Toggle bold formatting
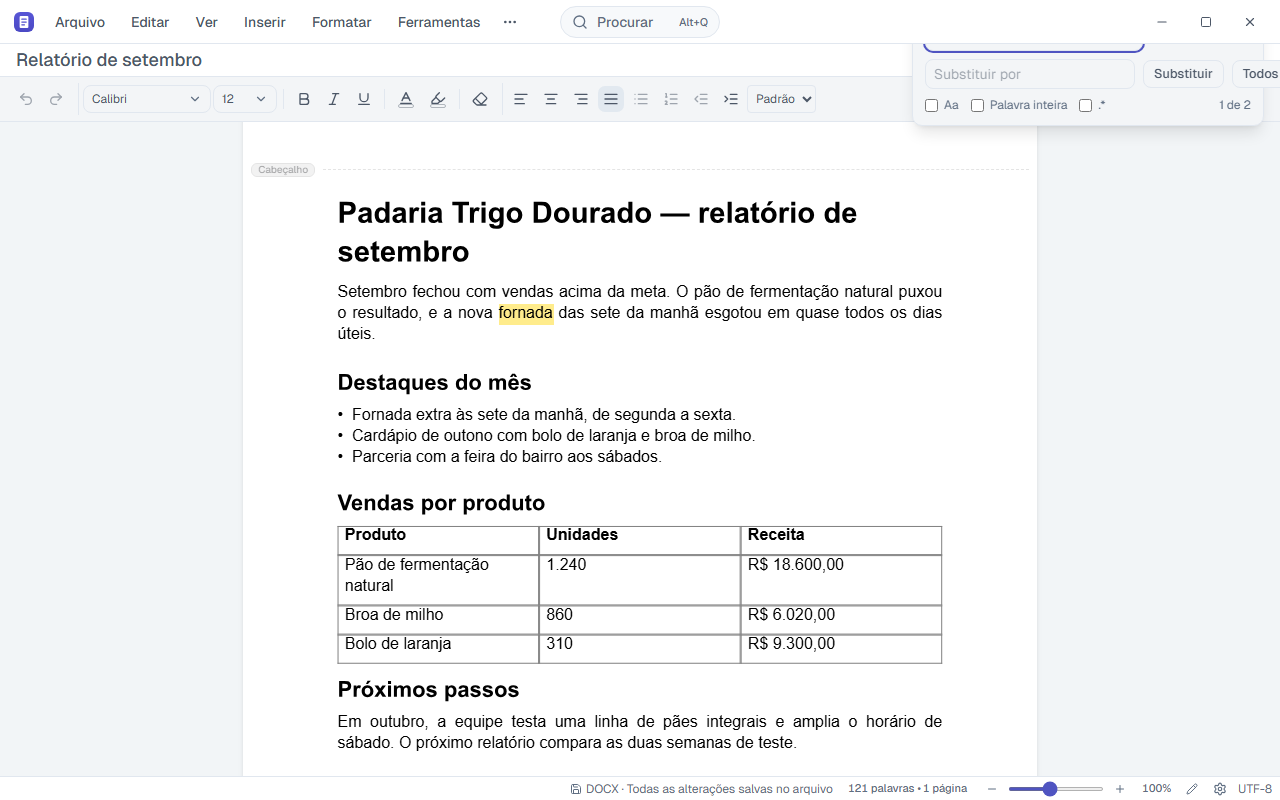The width and height of the screenshot is (1280, 800). click(x=304, y=99)
